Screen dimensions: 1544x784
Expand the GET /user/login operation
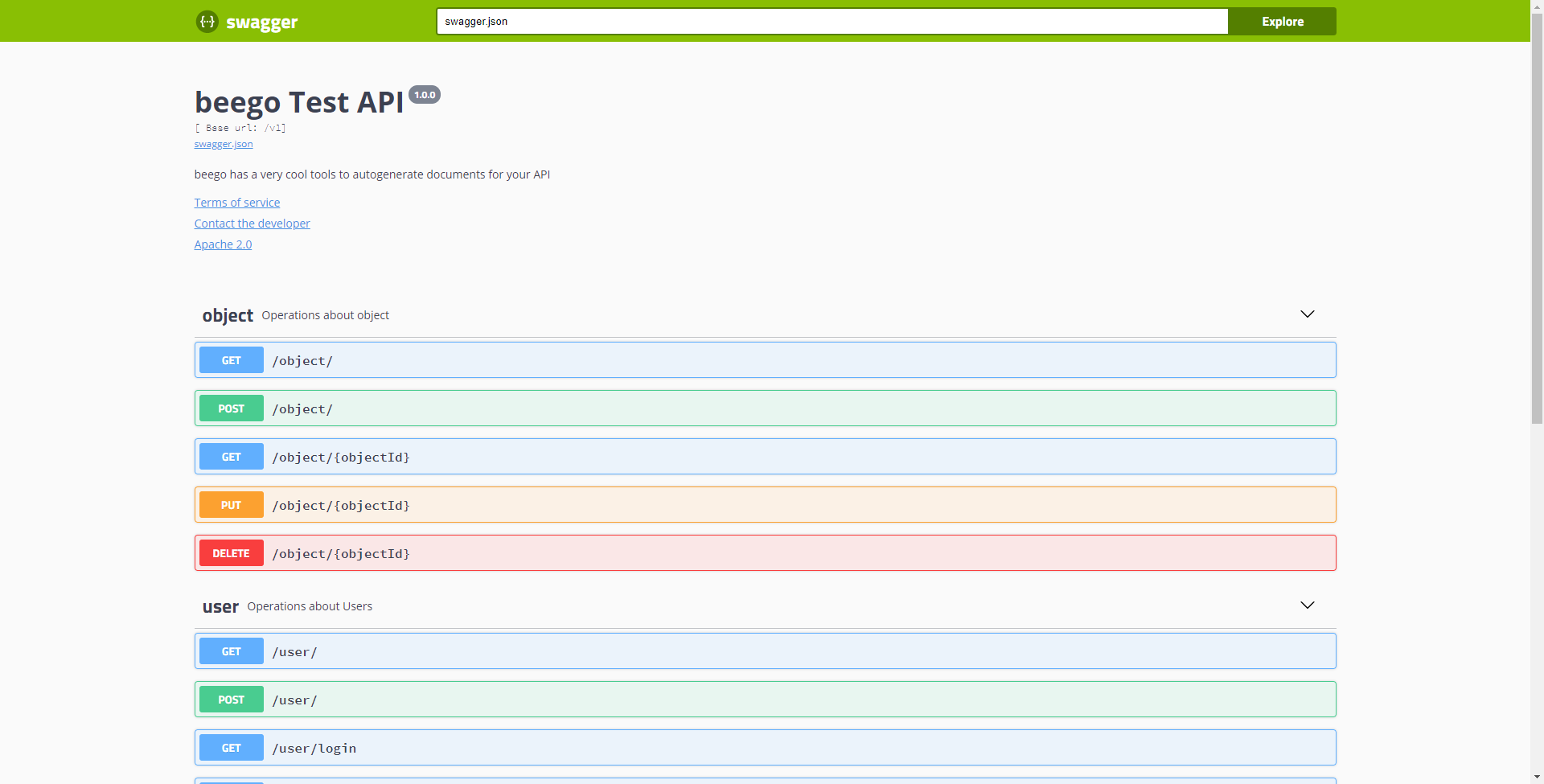(765, 748)
